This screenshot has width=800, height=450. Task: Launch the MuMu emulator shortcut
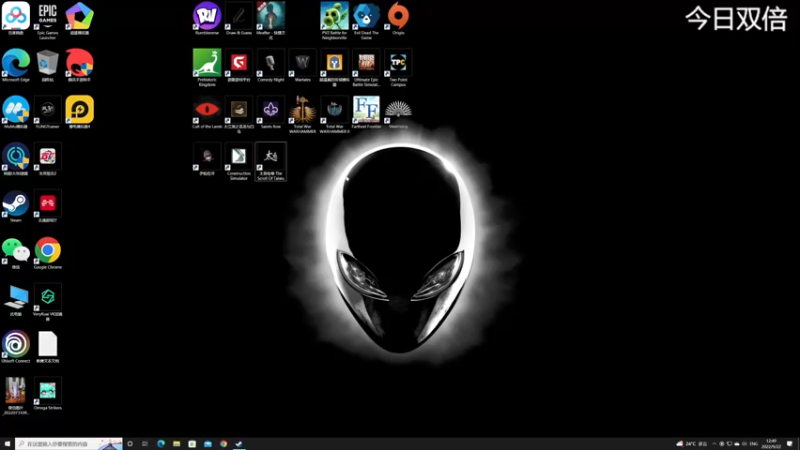[x=16, y=112]
